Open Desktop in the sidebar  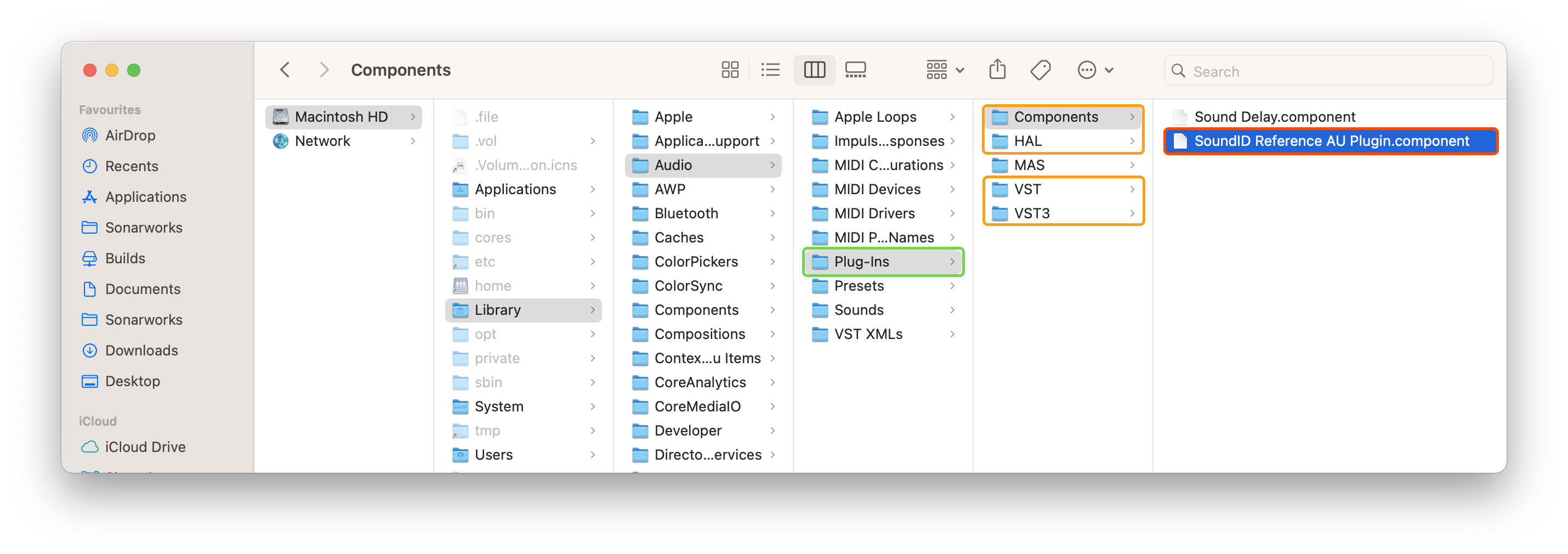pyautogui.click(x=120, y=381)
